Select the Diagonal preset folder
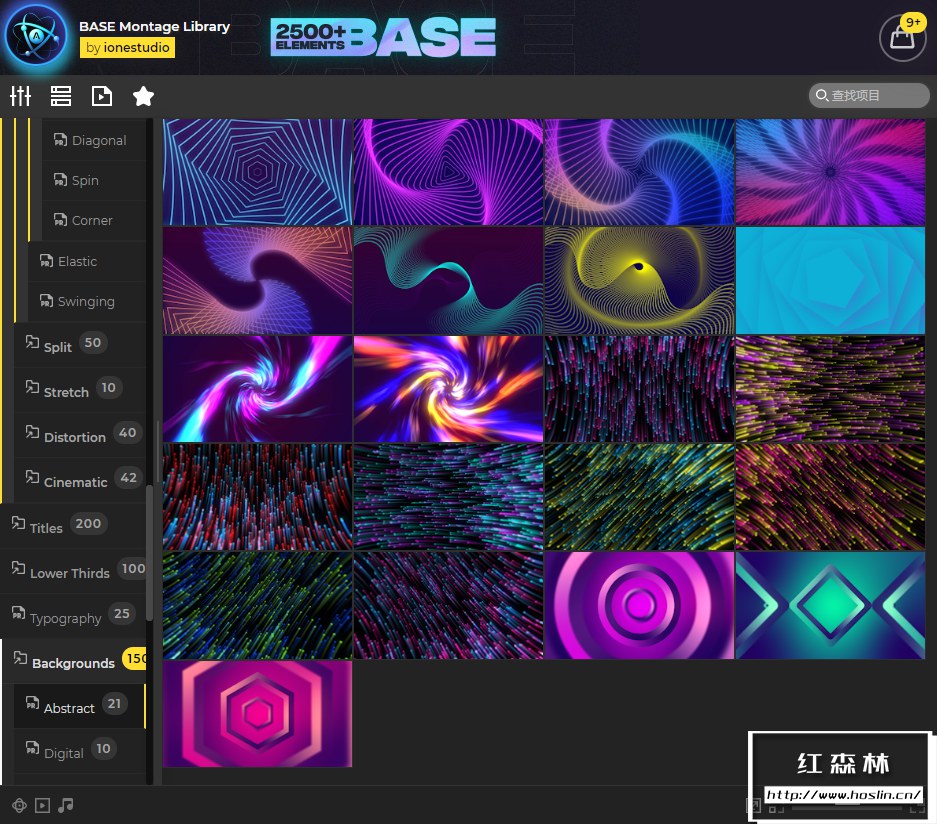The width and height of the screenshot is (937, 824). [94, 140]
